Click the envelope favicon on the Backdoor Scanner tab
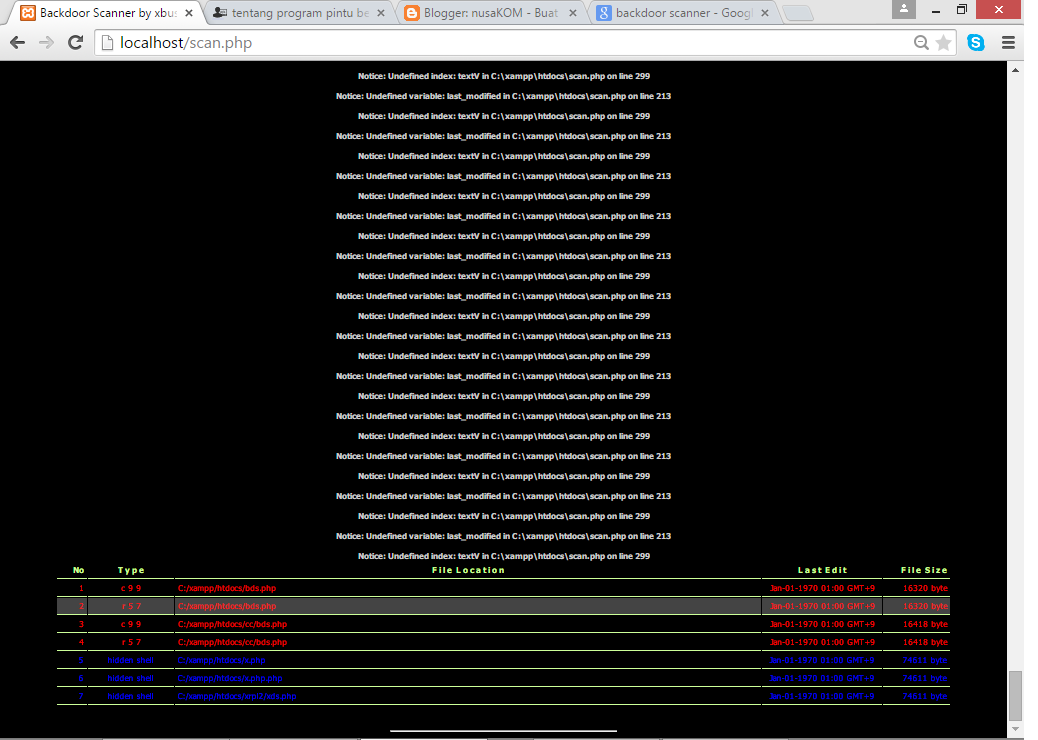The image size is (1038, 740). point(27,13)
